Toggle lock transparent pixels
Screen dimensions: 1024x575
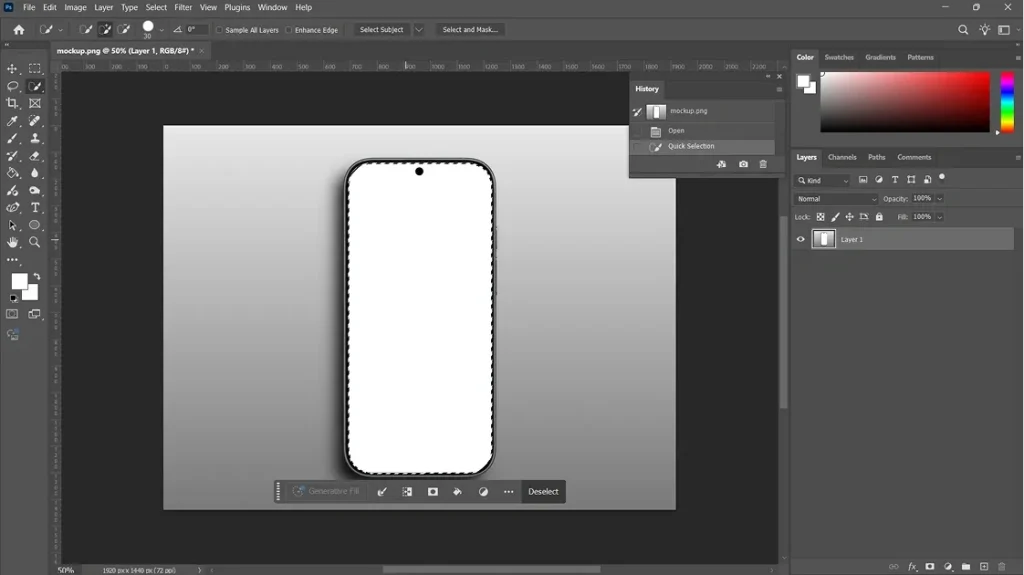tap(820, 217)
